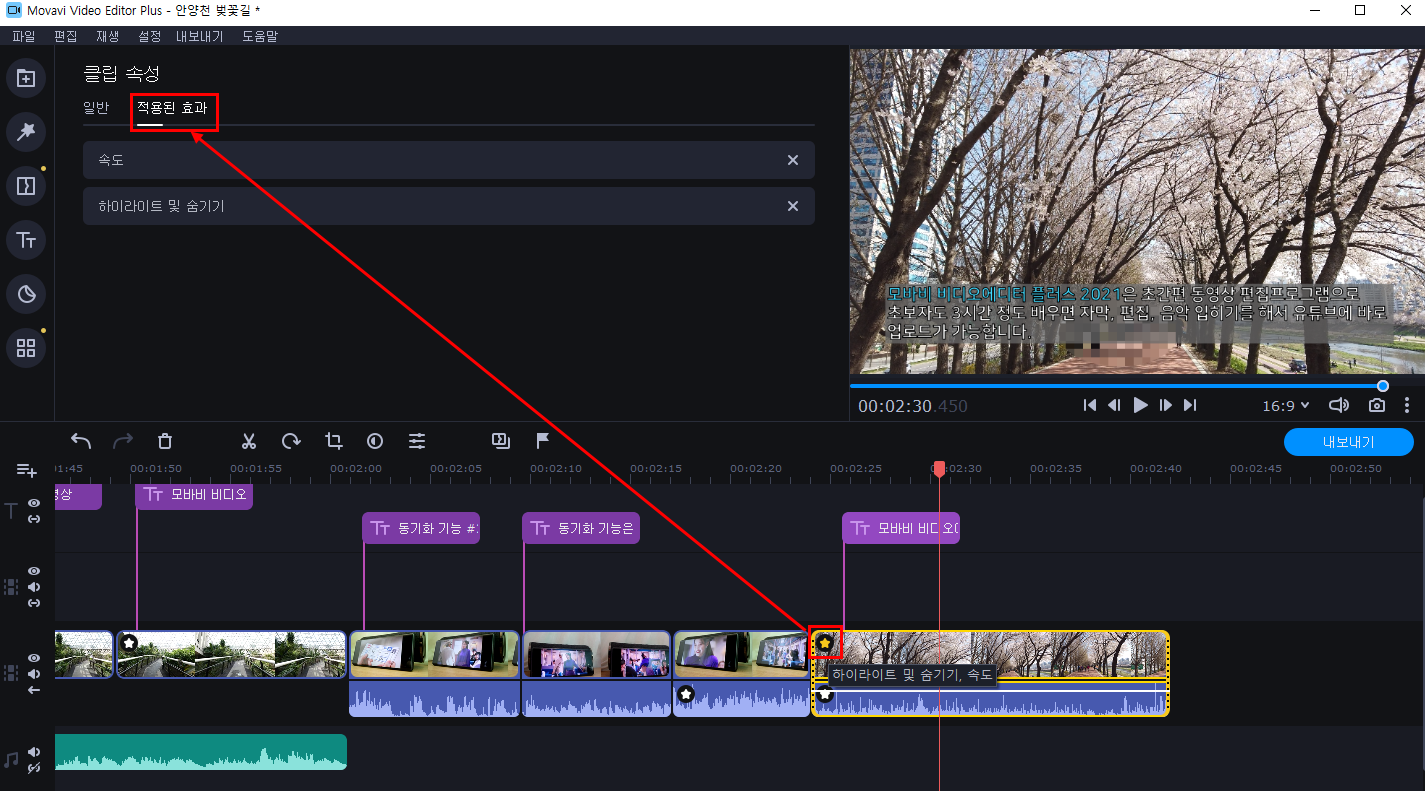
Task: Switch to the 적용된 효과 tab
Action: pyautogui.click(x=172, y=108)
